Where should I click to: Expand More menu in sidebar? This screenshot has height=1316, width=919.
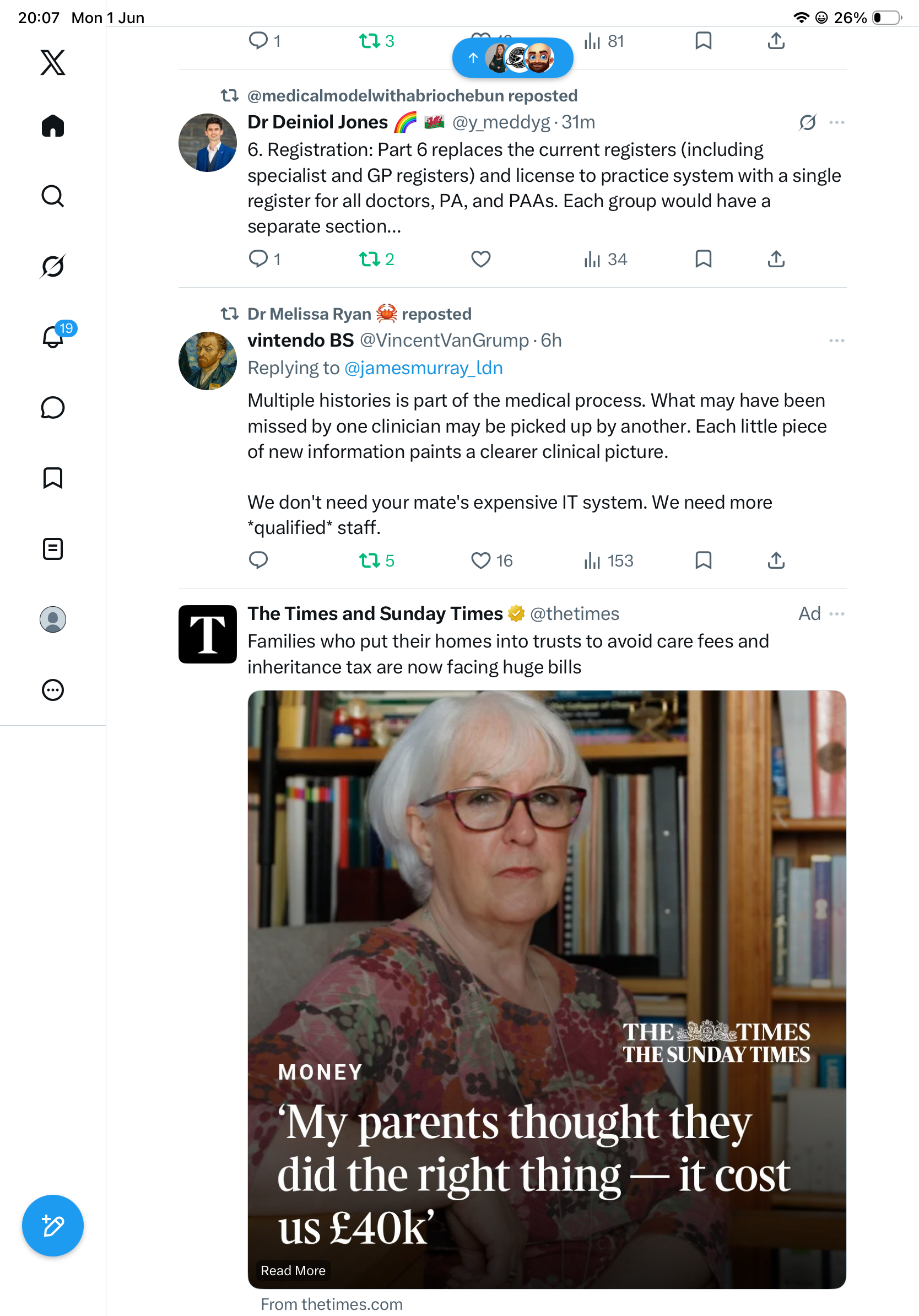tap(53, 689)
